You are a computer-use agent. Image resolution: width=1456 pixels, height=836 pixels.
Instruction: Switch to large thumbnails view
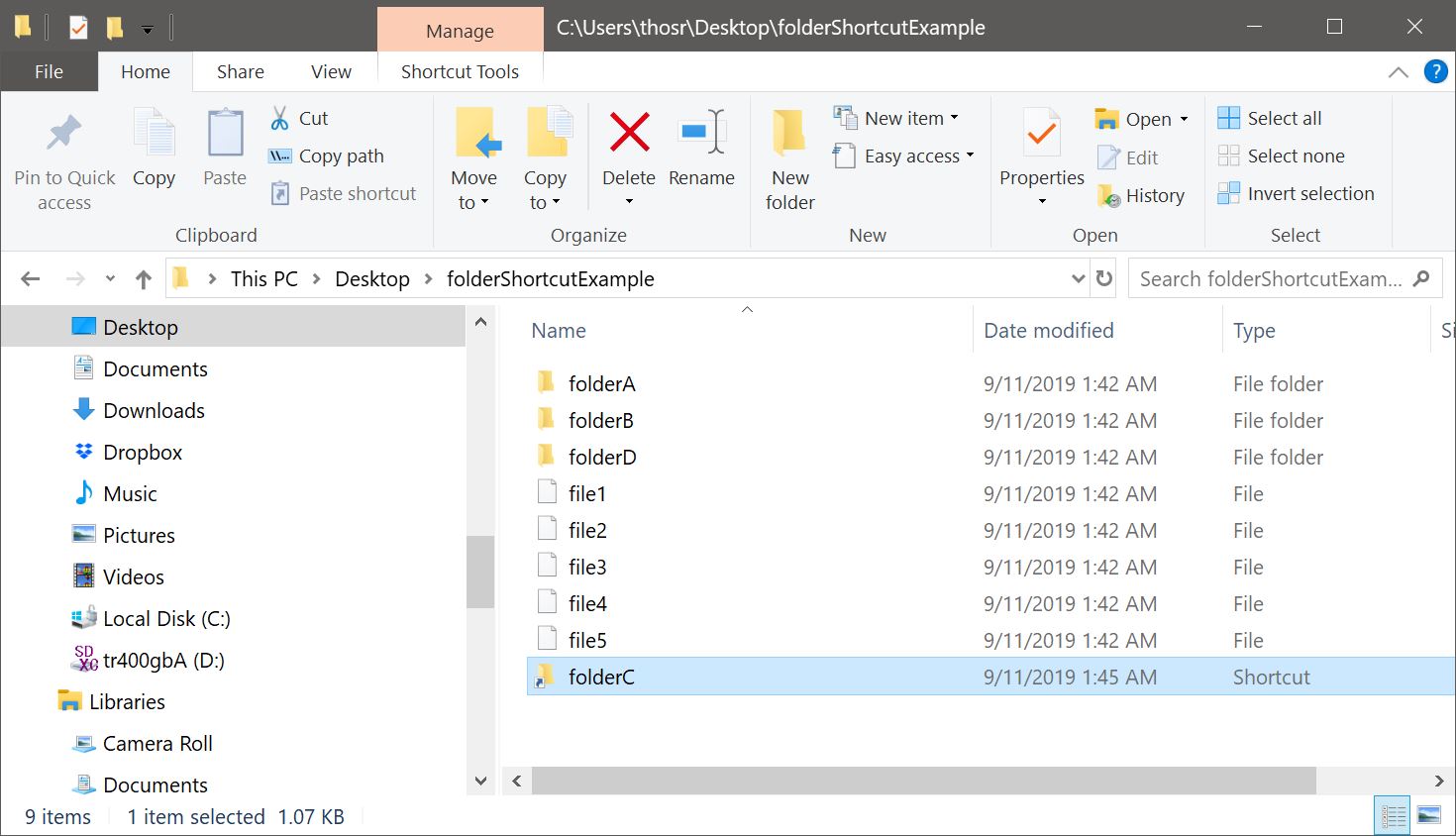[x=1427, y=812]
